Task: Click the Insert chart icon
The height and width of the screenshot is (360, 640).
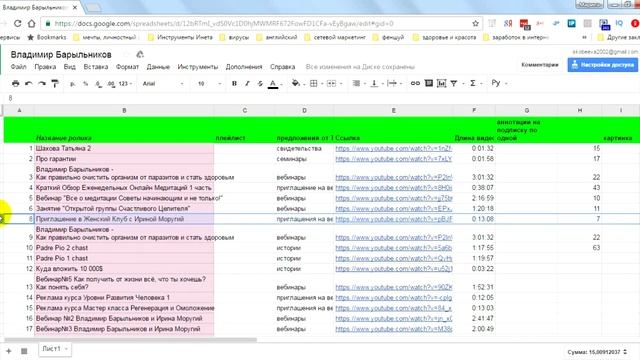Action: coord(441,83)
